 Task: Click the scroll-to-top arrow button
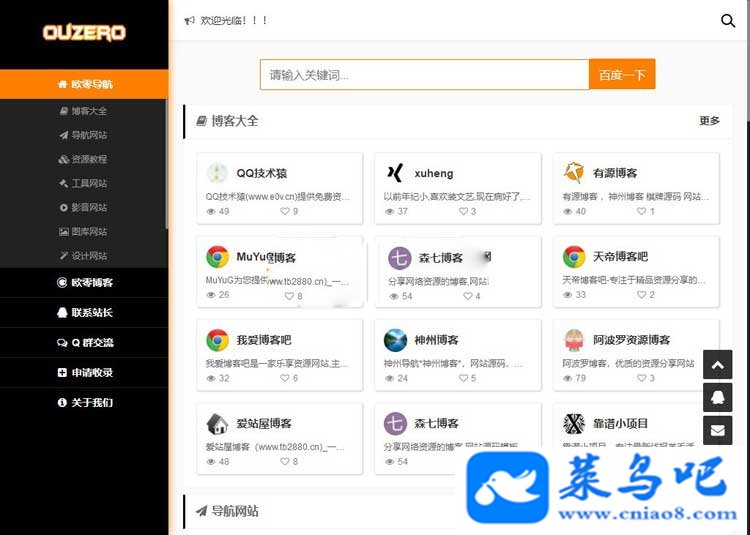(717, 365)
